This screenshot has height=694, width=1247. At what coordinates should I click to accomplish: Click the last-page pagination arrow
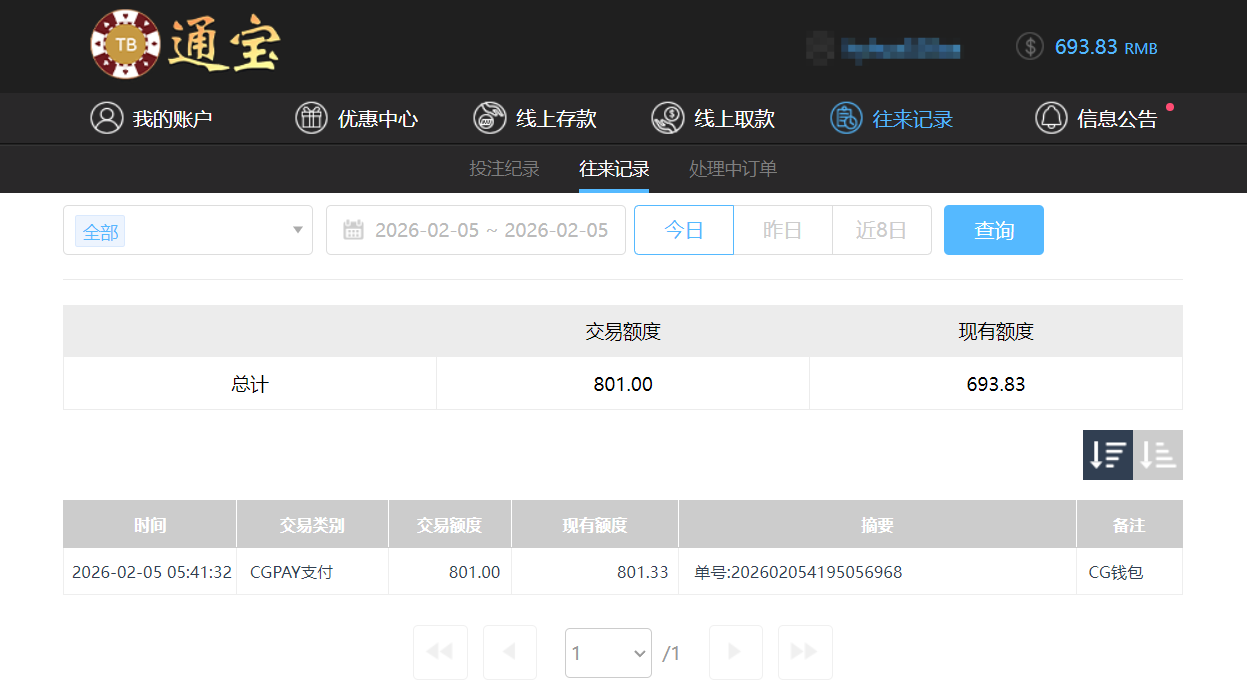pyautogui.click(x=805, y=652)
